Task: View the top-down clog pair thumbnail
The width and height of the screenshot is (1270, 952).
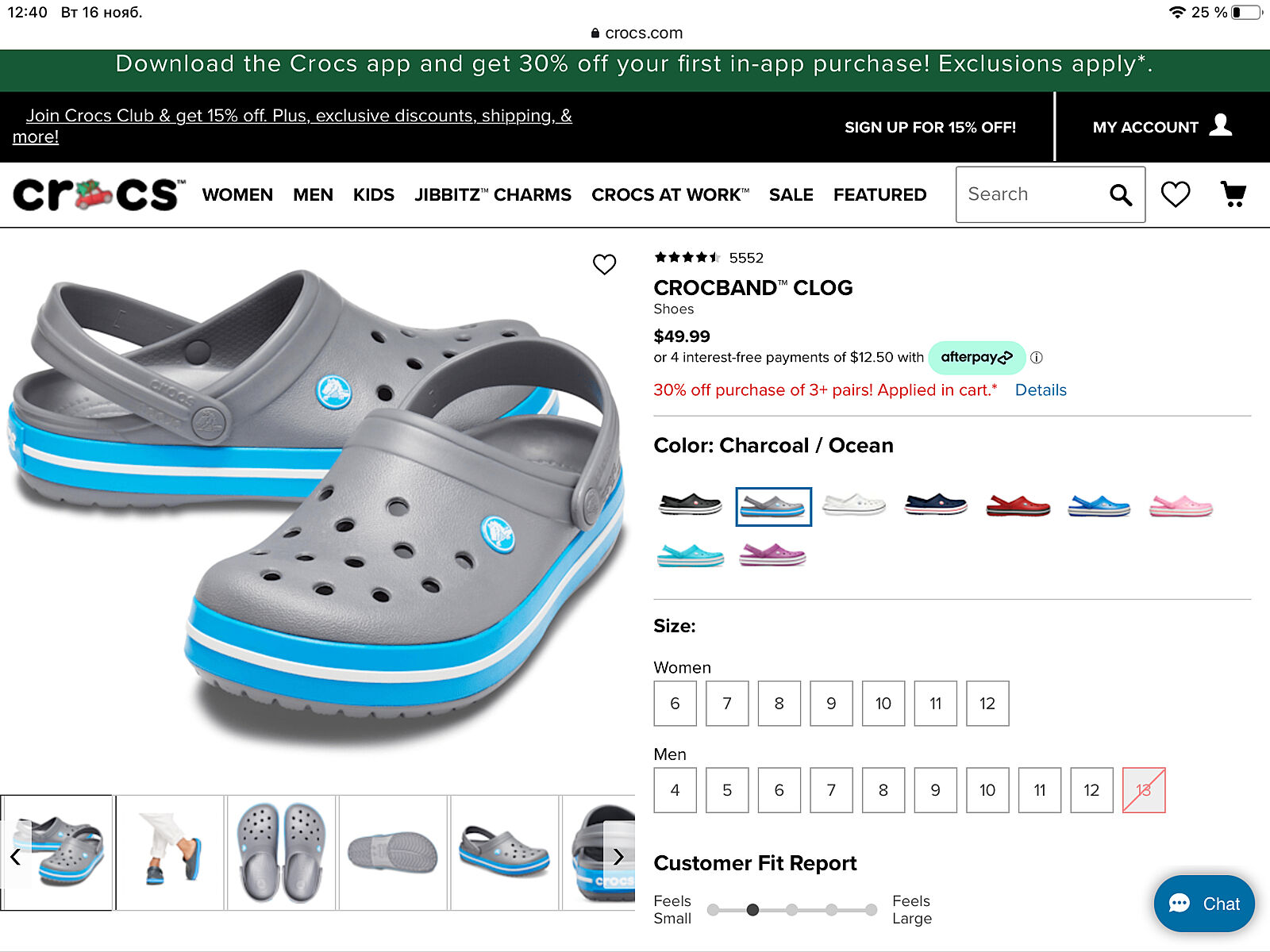Action: coord(281,853)
